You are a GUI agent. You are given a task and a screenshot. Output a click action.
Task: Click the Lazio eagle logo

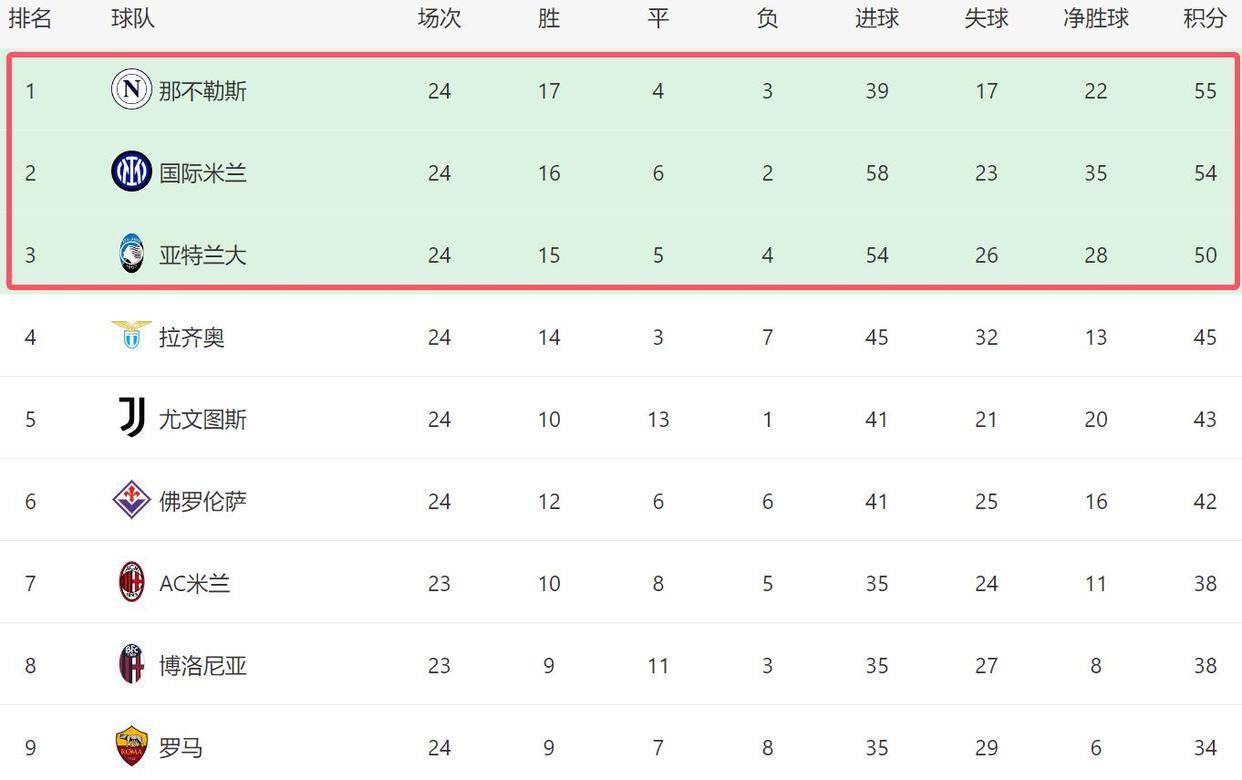[131, 336]
